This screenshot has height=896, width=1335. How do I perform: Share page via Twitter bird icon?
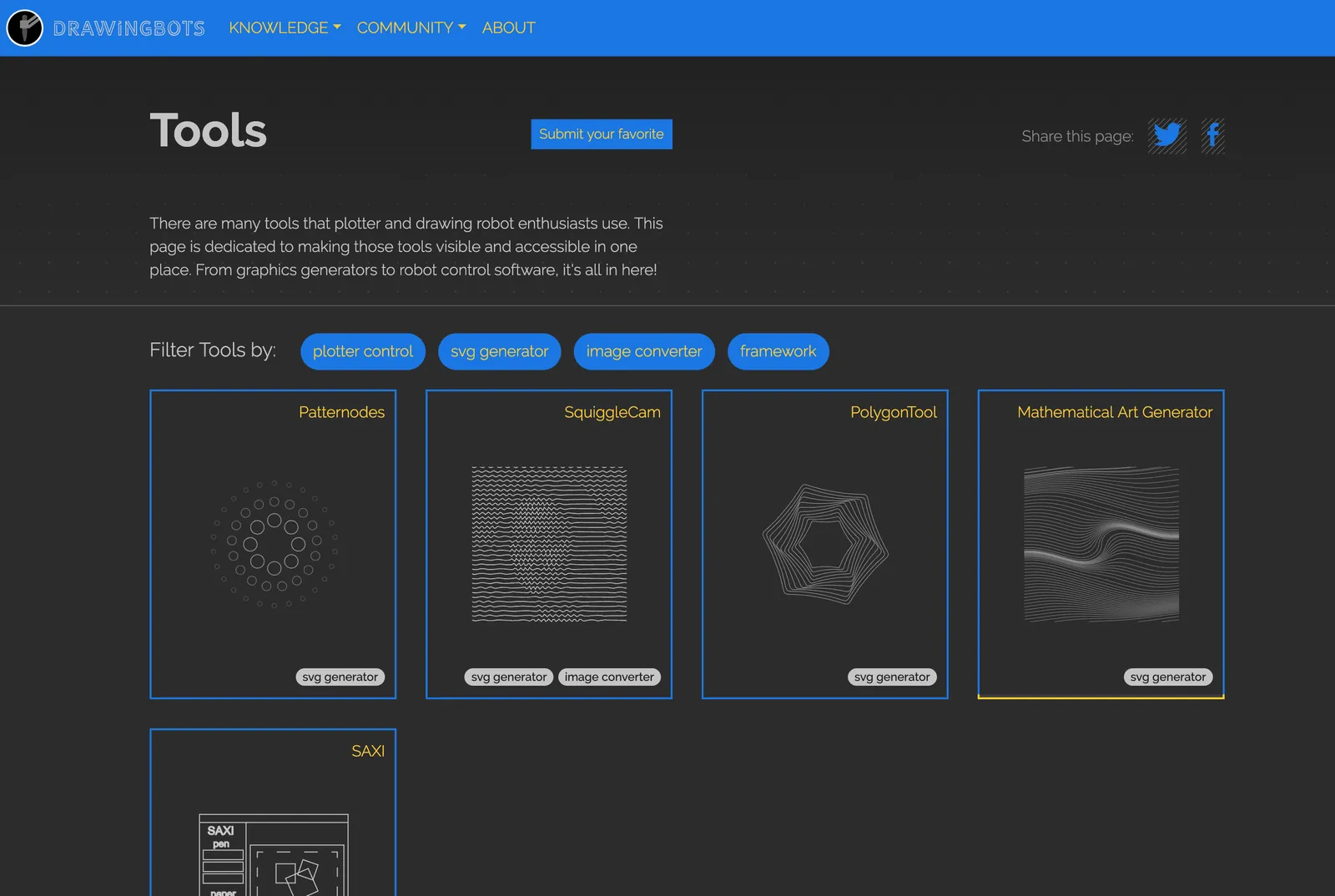1167,135
